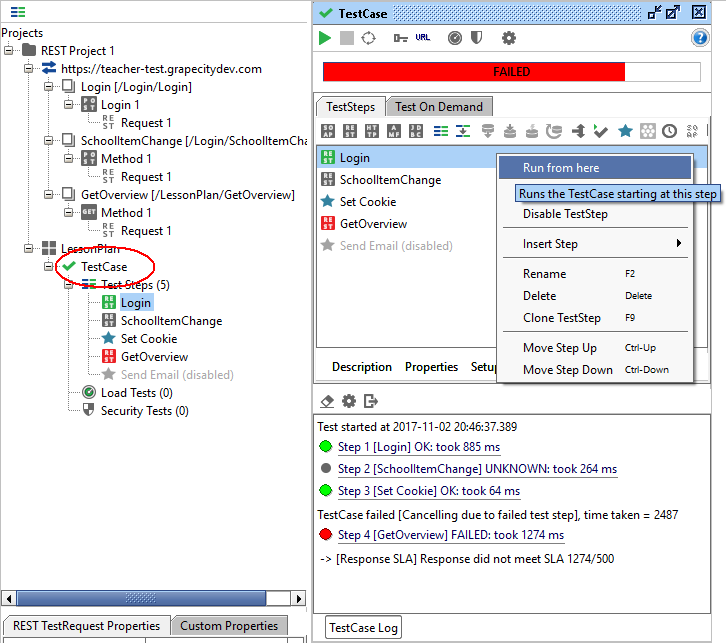The width and height of the screenshot is (726, 643).
Task: Add Delay step clock icon
Action: (x=670, y=131)
